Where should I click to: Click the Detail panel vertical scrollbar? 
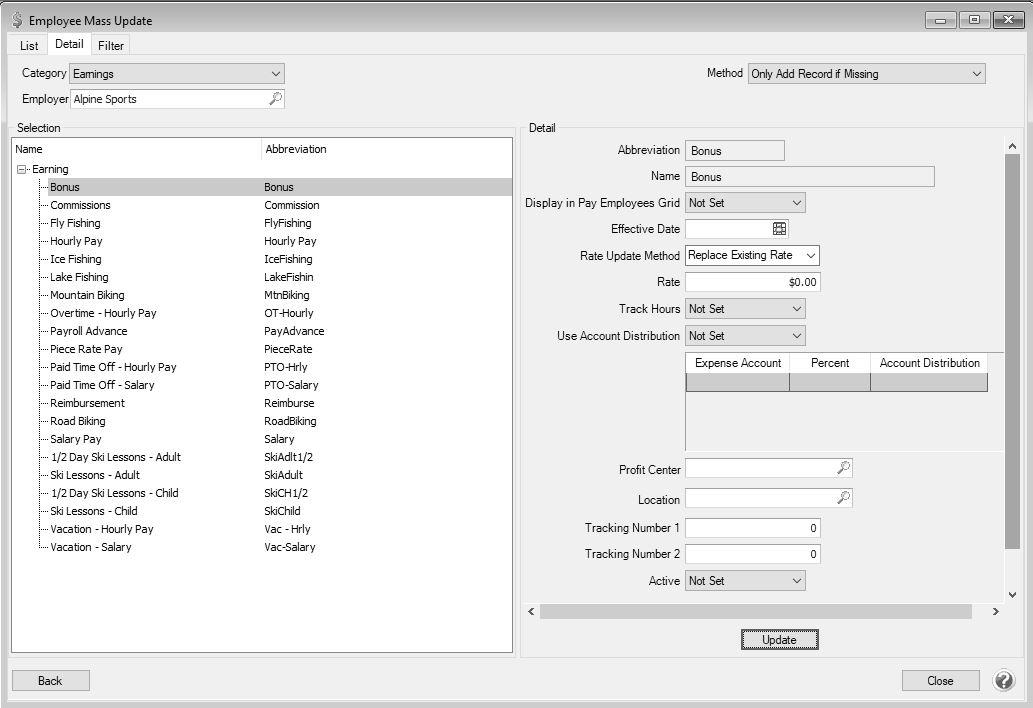tap(1012, 351)
